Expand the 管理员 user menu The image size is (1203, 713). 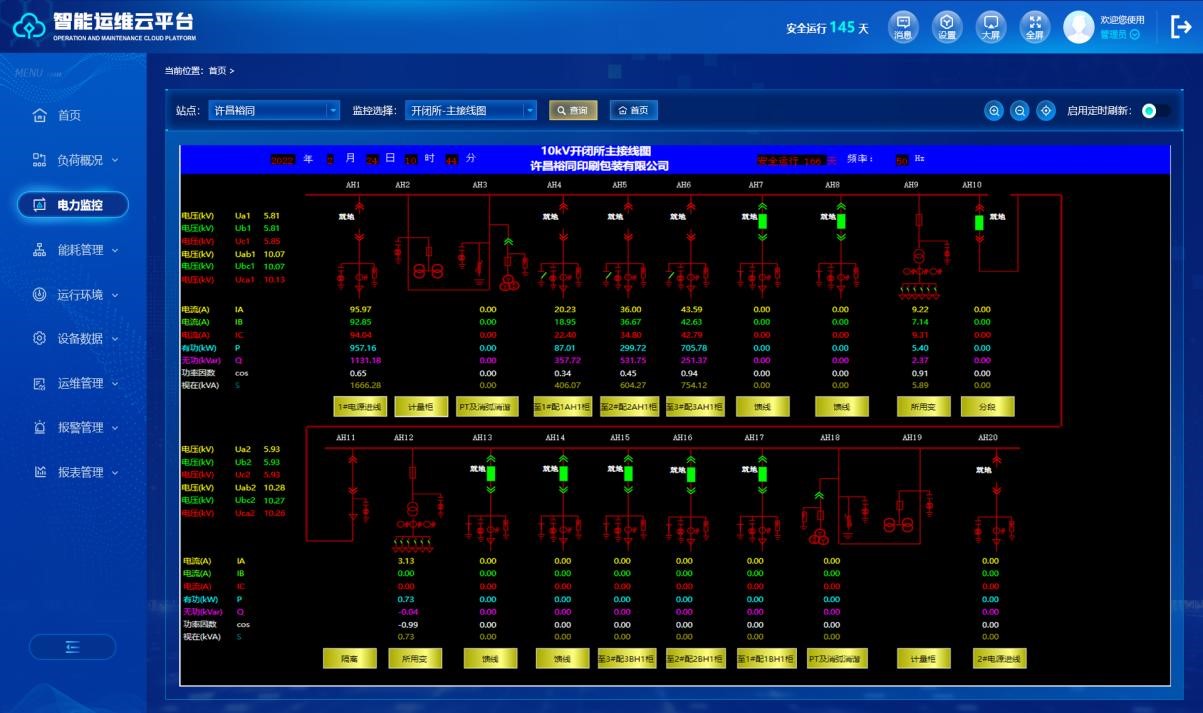(x=1119, y=34)
